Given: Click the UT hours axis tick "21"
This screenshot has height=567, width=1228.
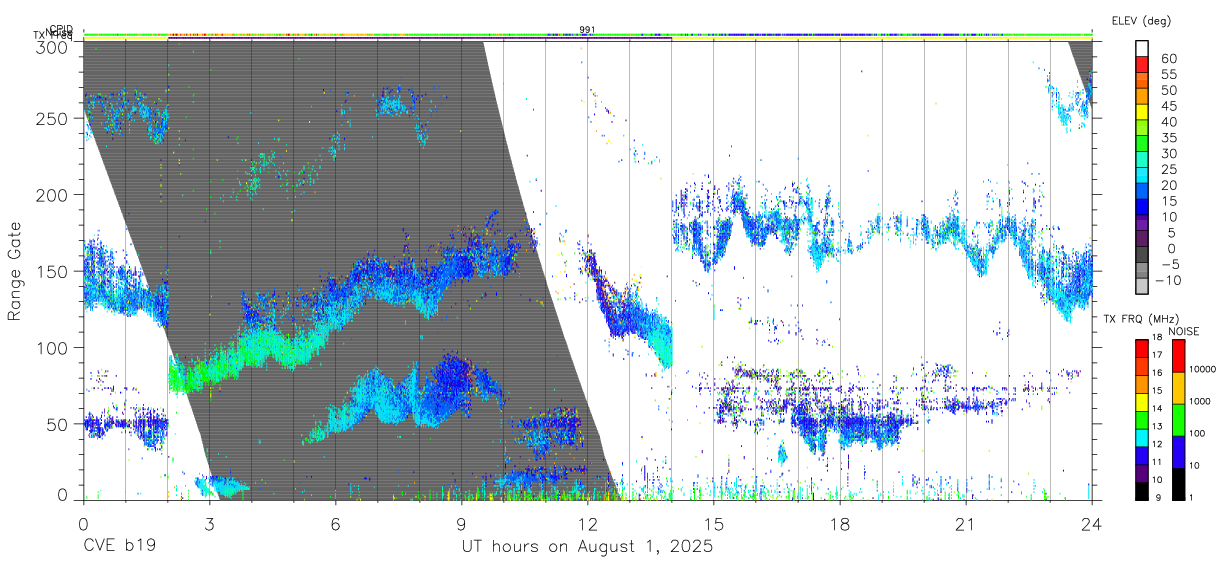Looking at the screenshot, I should pos(966,523).
